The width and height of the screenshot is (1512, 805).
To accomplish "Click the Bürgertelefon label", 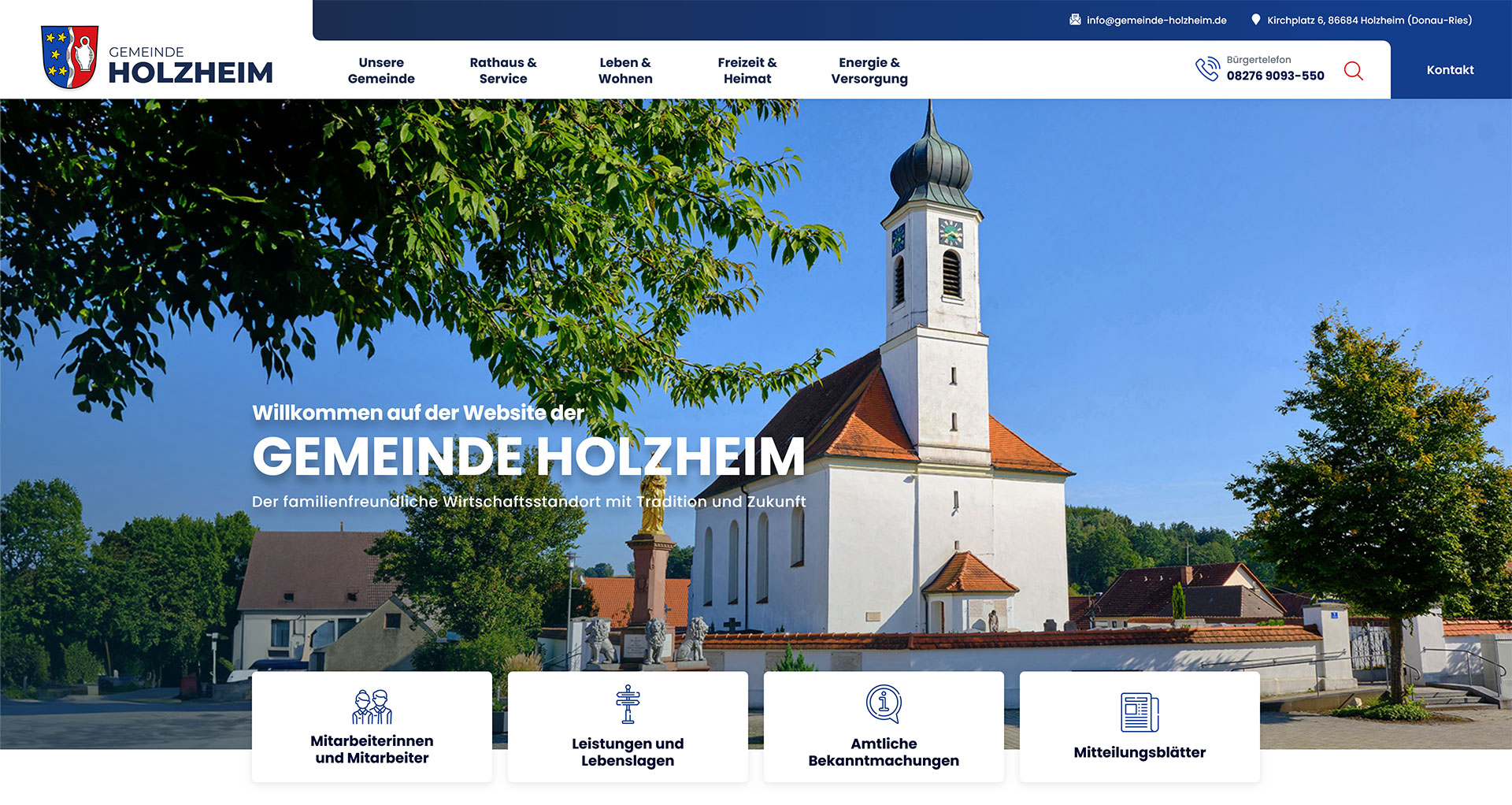I will coord(1258,60).
